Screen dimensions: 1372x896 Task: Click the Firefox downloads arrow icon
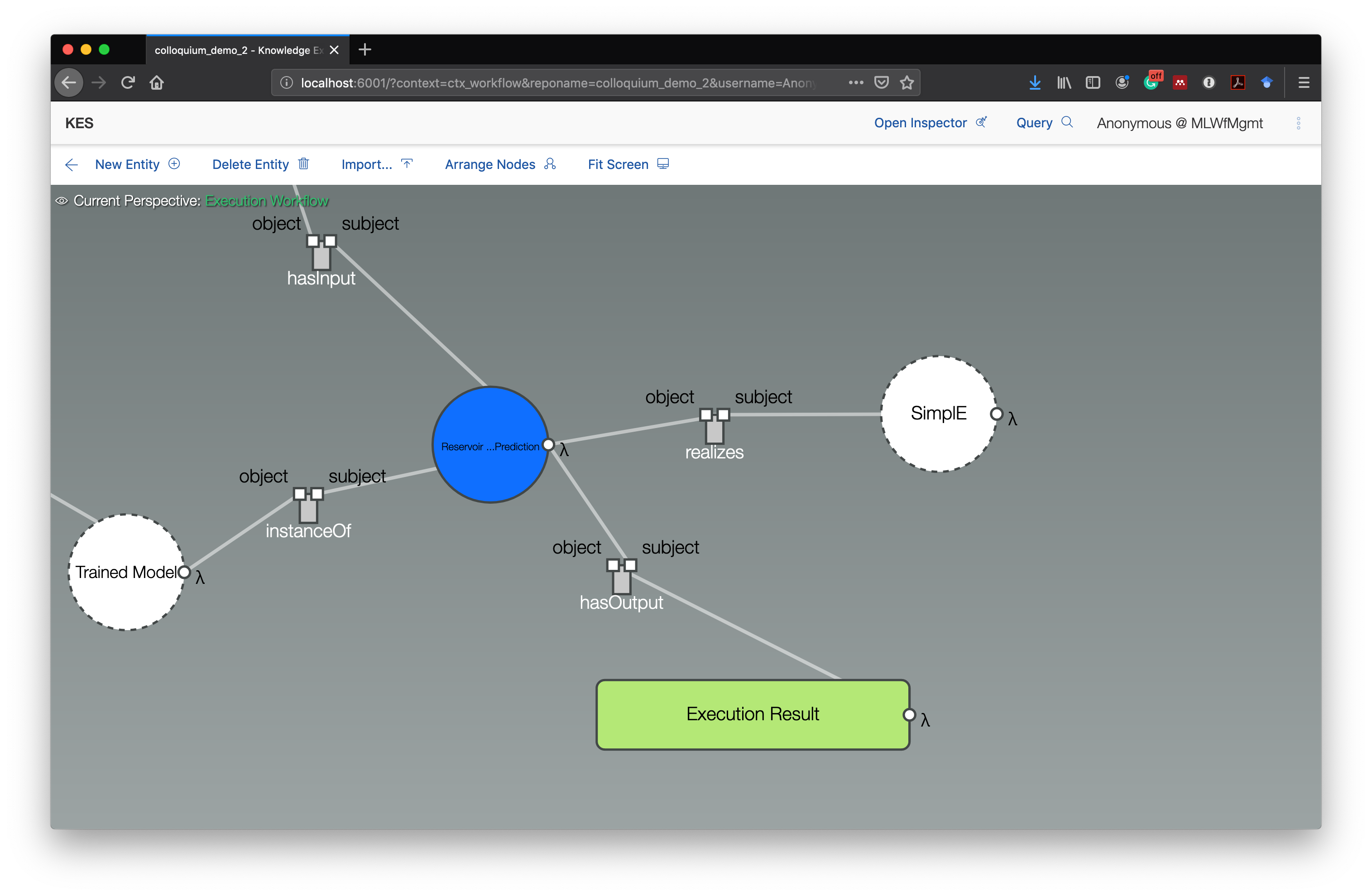[x=1035, y=82]
